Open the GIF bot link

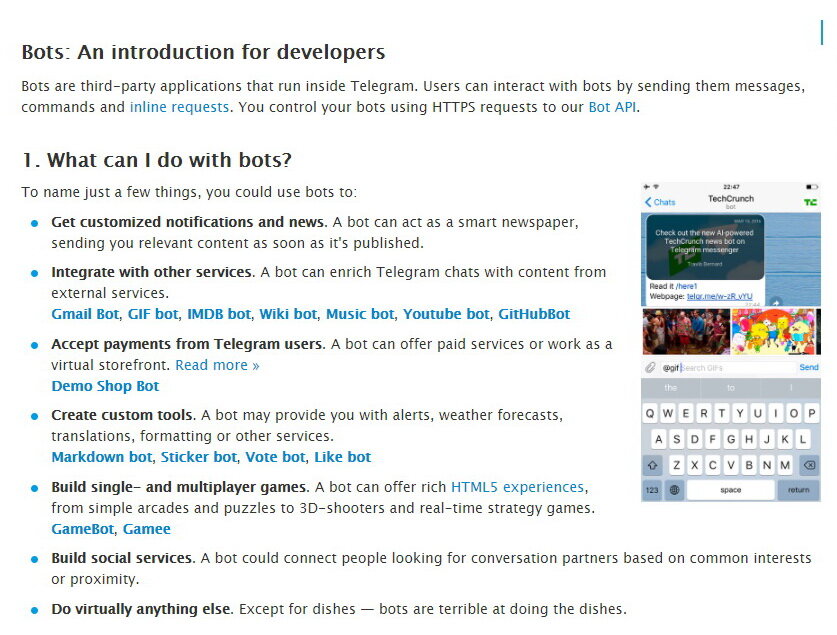(153, 314)
